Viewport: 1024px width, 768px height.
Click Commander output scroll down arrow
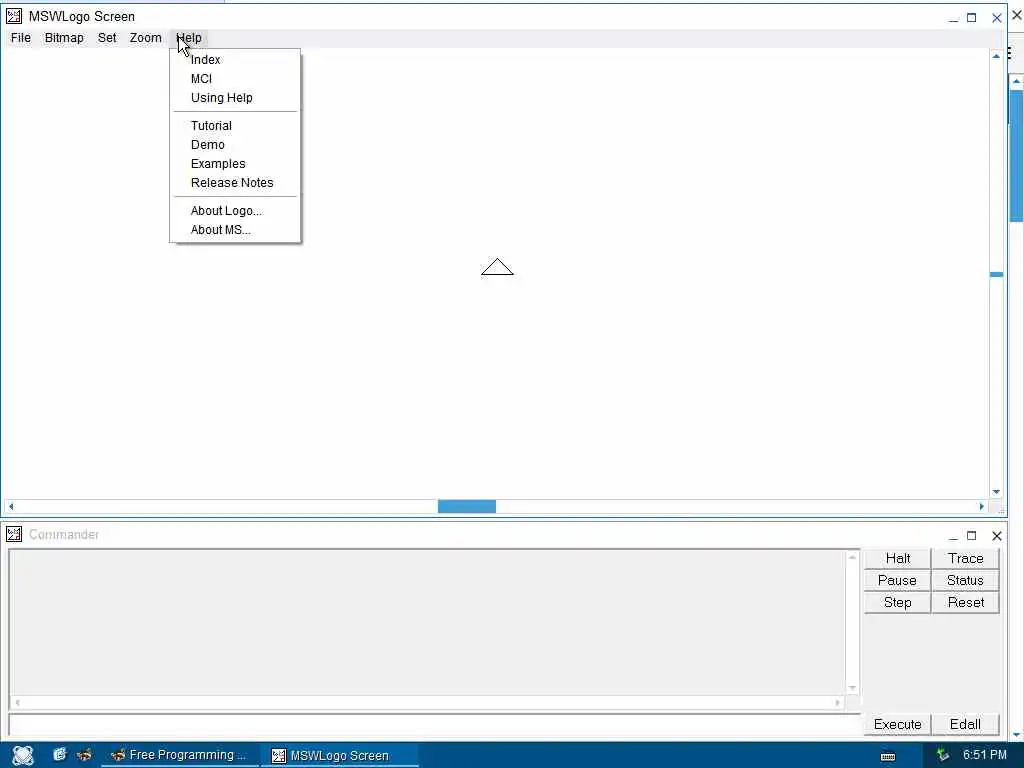[x=852, y=688]
